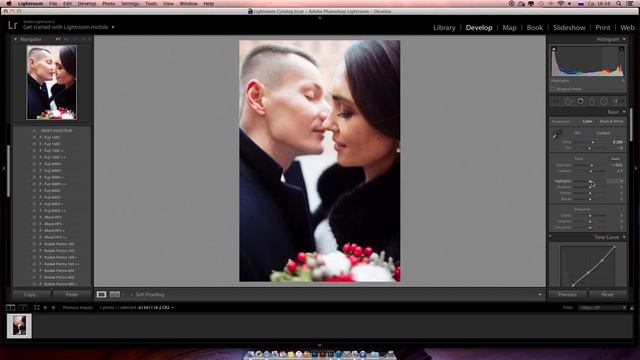Click the Reset button
The height and width of the screenshot is (360, 640).
(607, 294)
